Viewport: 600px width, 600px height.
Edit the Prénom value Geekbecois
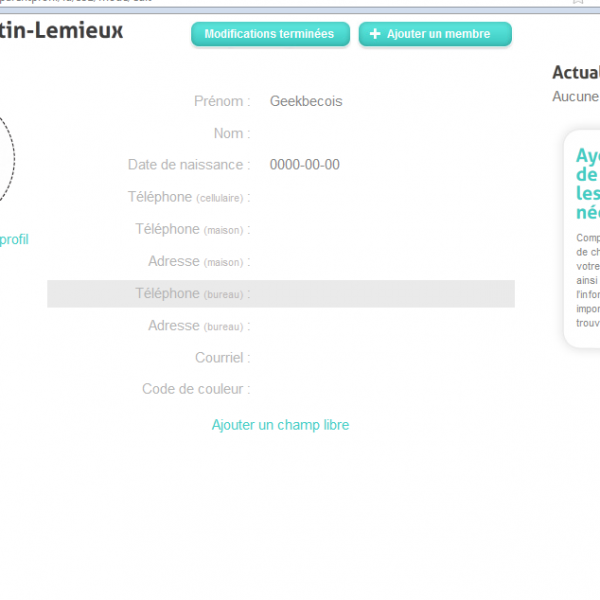click(306, 101)
